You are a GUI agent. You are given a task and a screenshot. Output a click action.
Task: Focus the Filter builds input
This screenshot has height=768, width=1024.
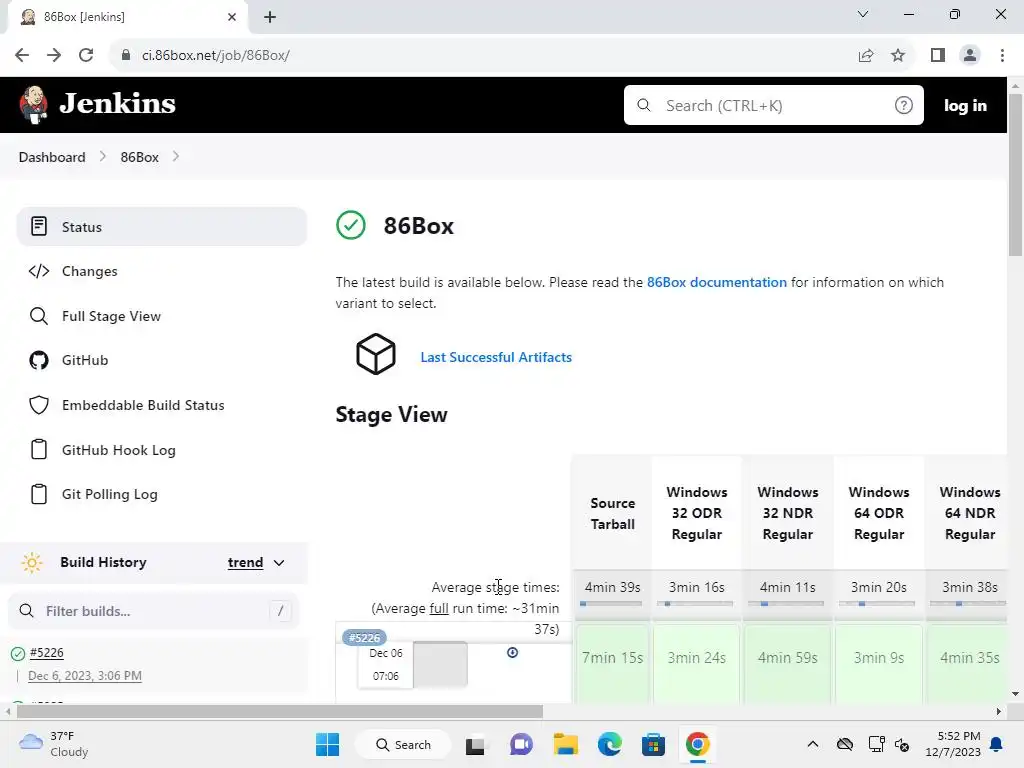pyautogui.click(x=153, y=611)
